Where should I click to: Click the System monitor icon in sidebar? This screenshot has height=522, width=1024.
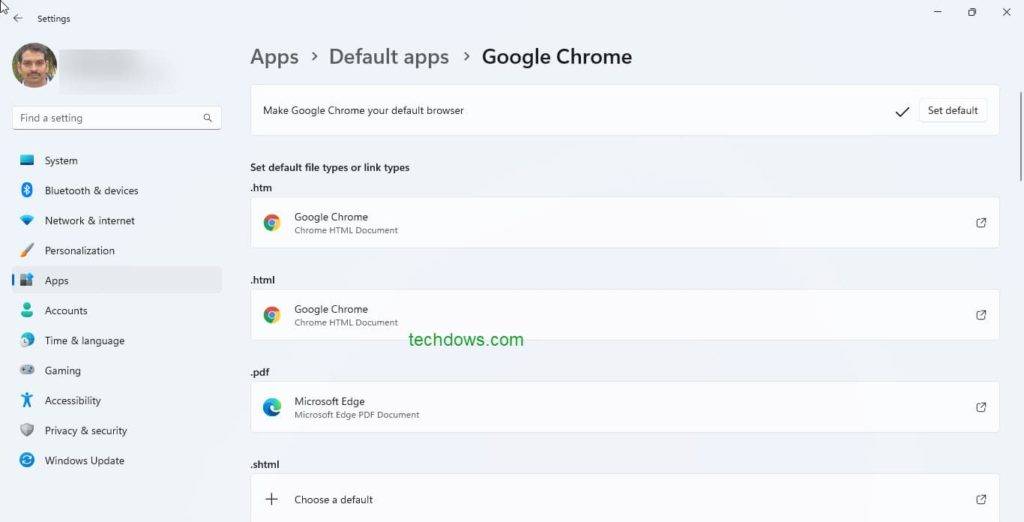pos(27,160)
